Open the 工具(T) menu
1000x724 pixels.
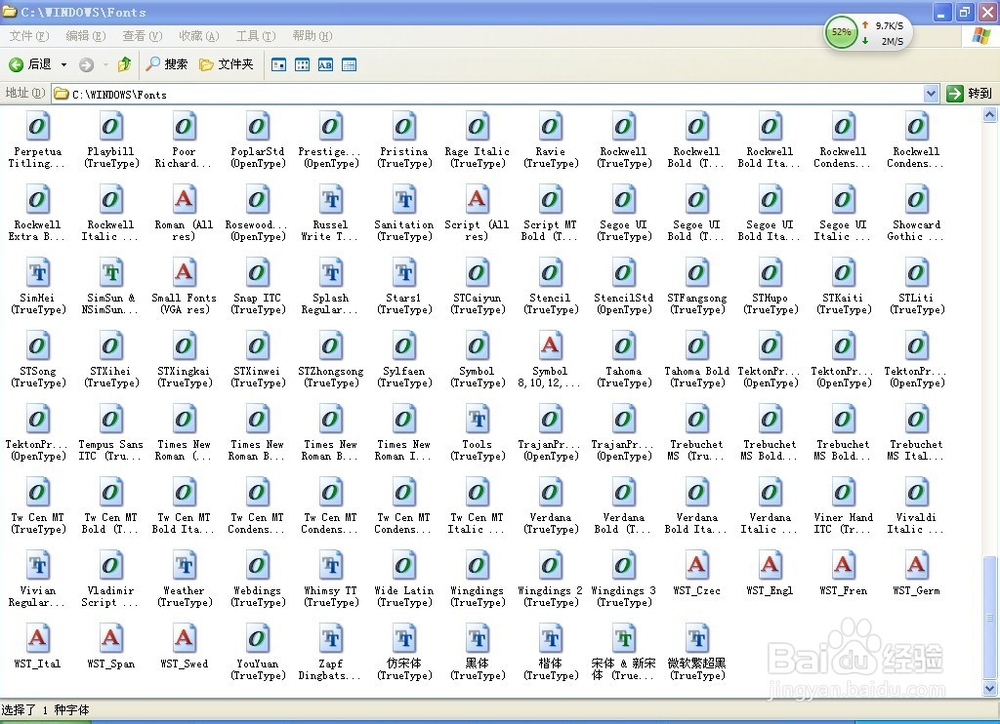point(256,36)
